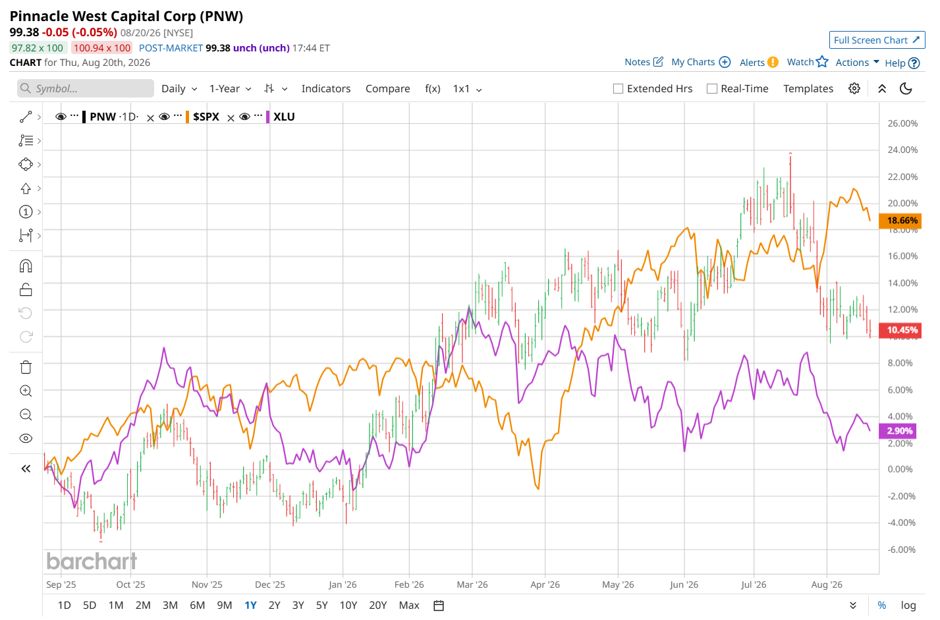Screen dimensions: 940x620
Task: Click the Notes edit icon
Action: click(x=658, y=62)
